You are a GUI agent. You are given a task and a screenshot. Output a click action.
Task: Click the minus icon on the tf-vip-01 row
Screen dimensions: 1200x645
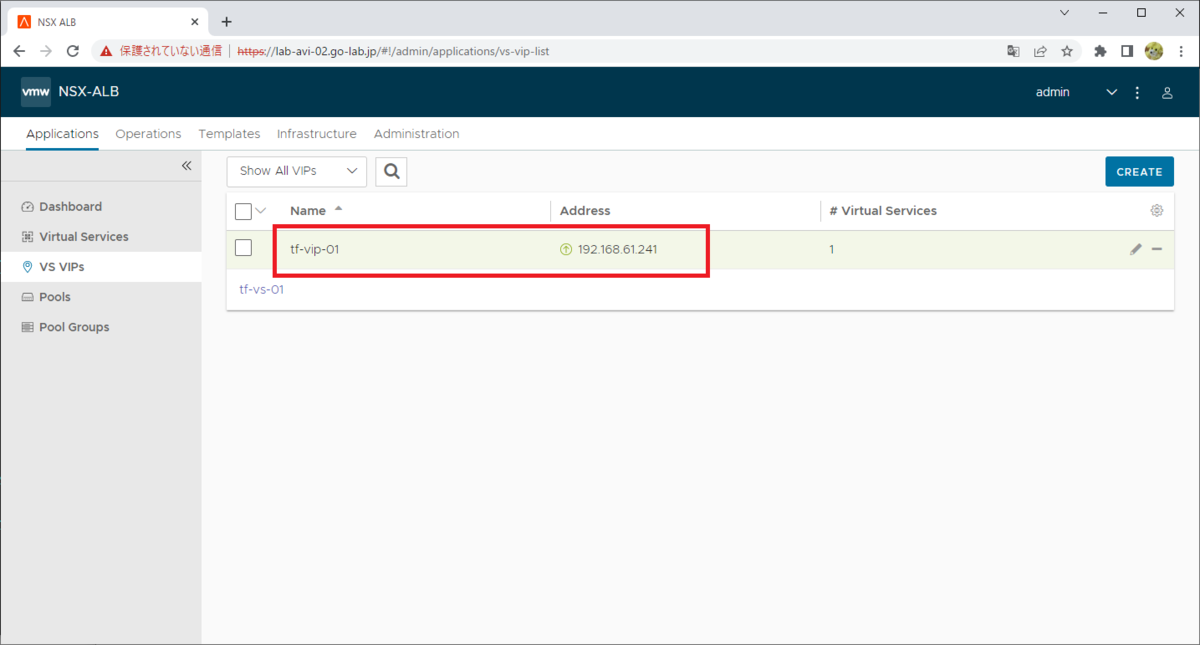tap(1157, 249)
